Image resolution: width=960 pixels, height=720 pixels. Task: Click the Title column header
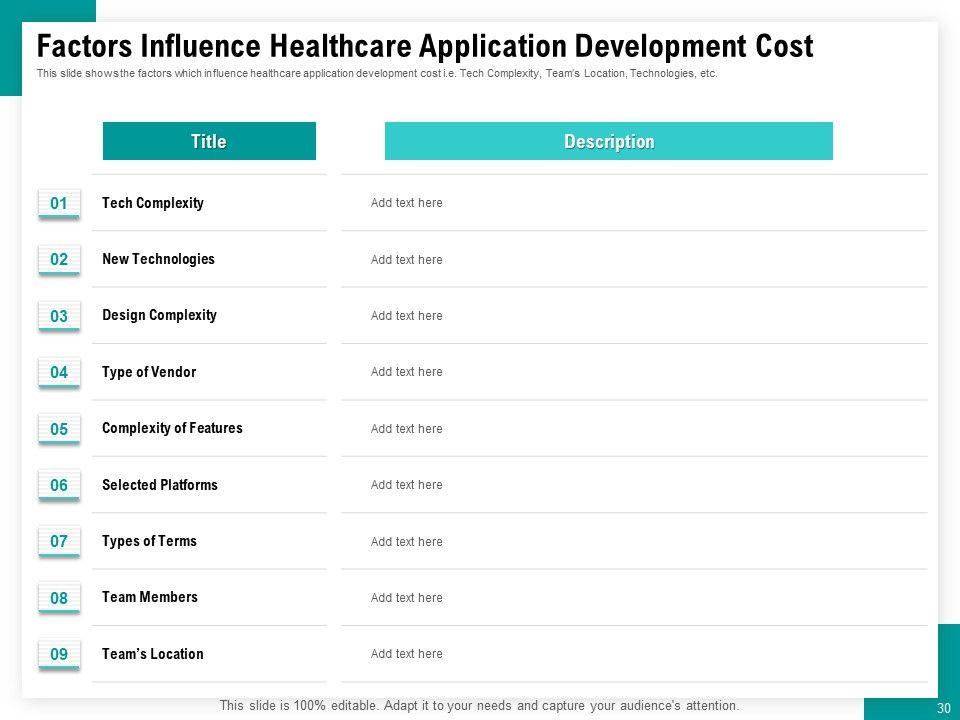point(209,142)
